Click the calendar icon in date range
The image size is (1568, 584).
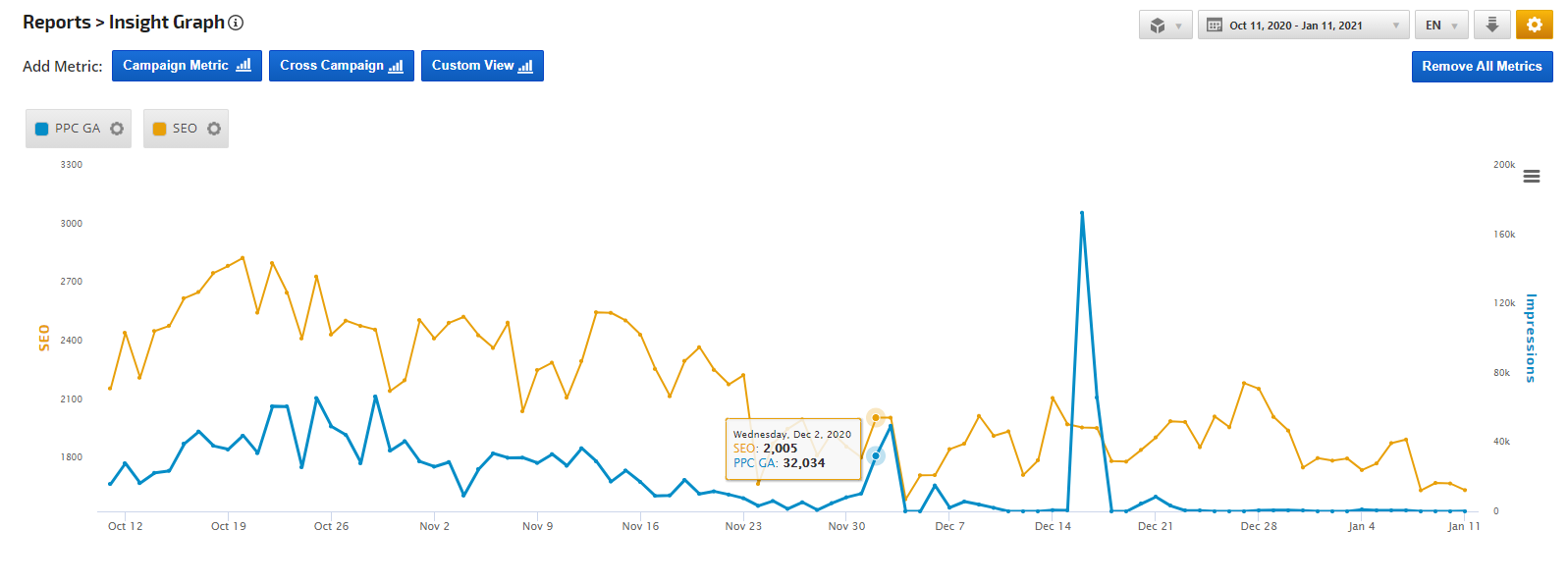1215,26
